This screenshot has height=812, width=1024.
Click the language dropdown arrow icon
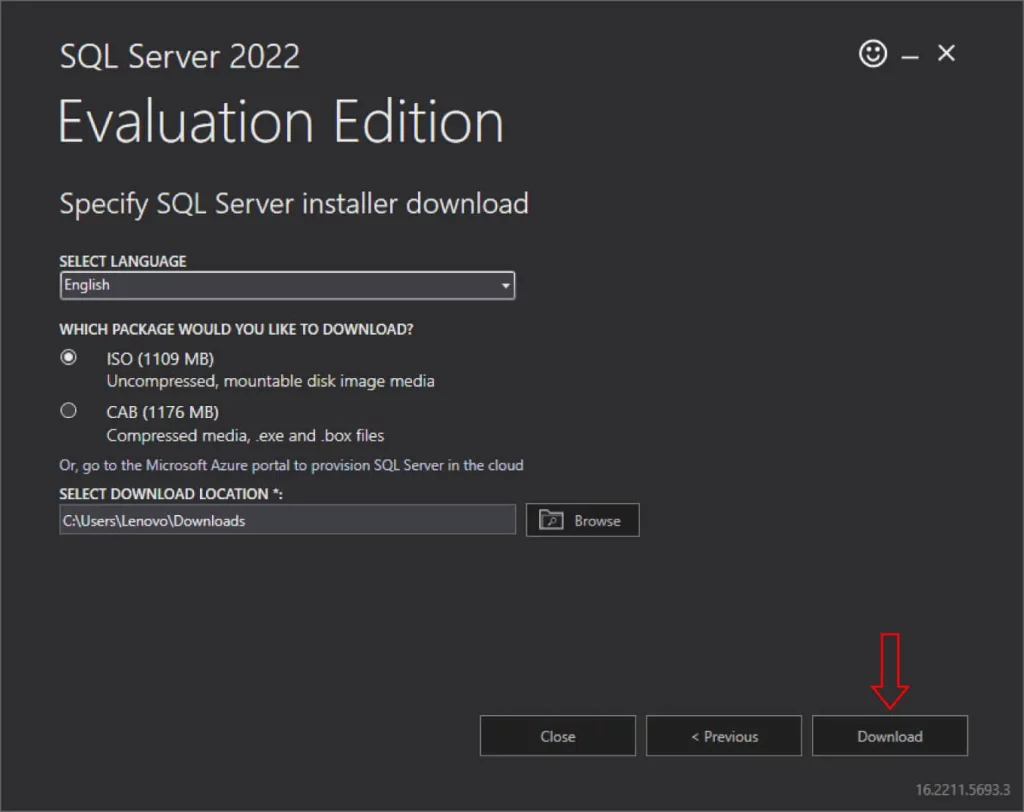tap(505, 285)
